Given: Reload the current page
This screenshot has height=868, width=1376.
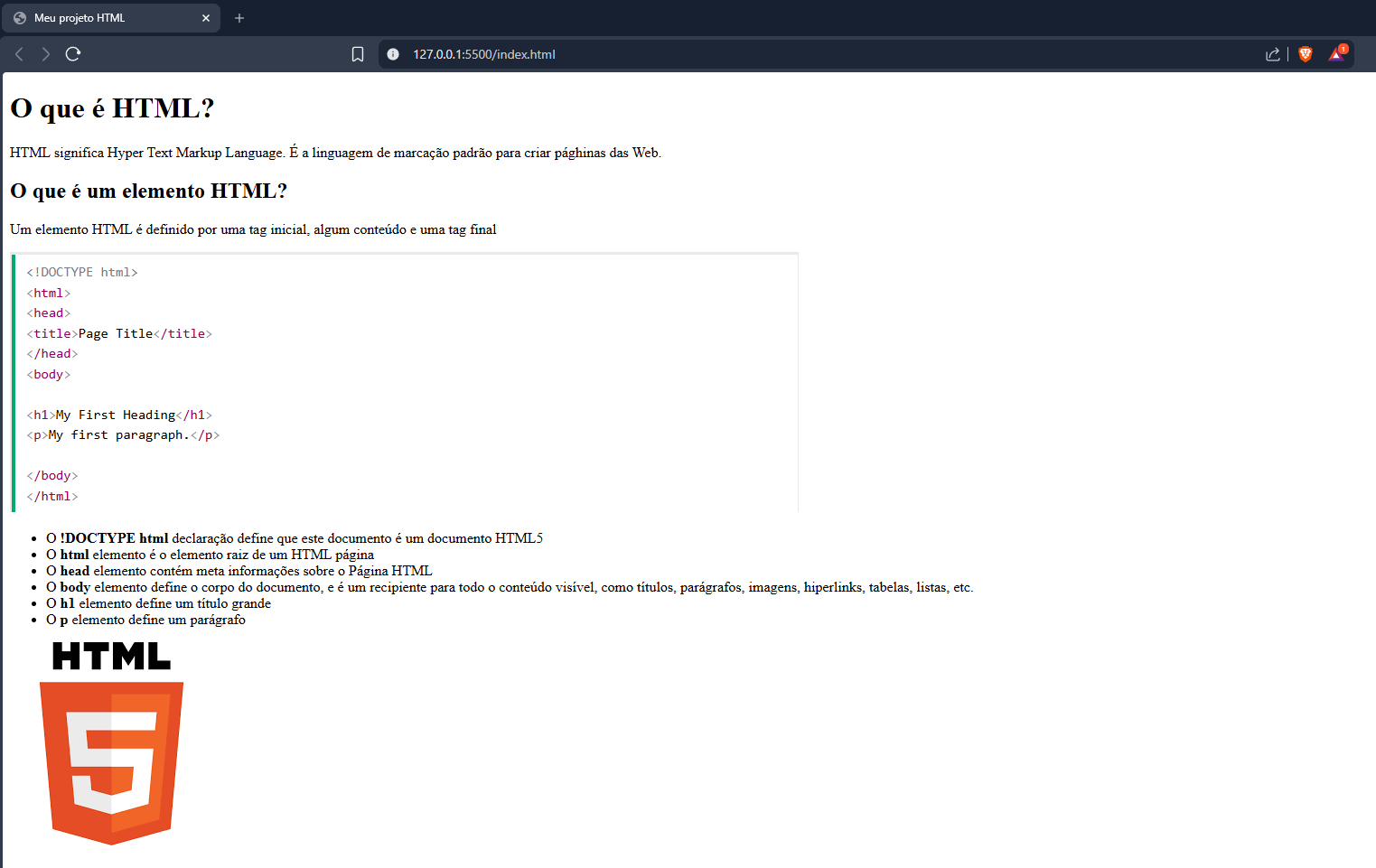Looking at the screenshot, I should 73,54.
